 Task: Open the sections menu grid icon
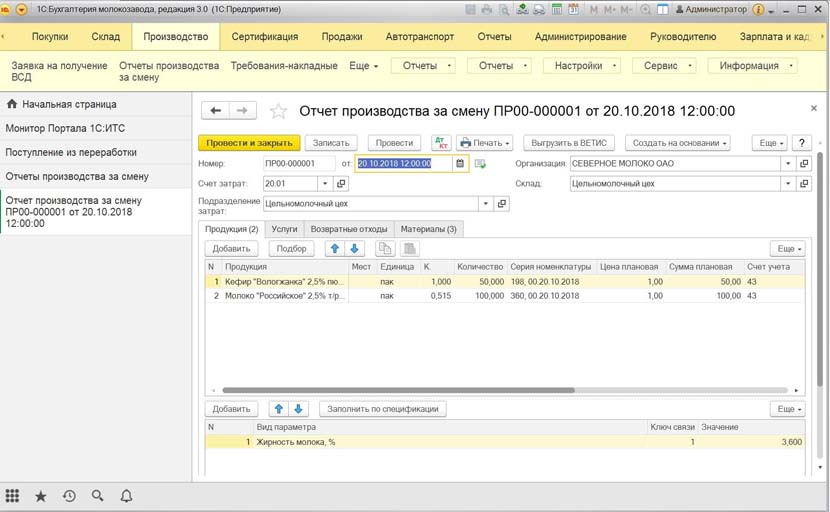coord(13,496)
